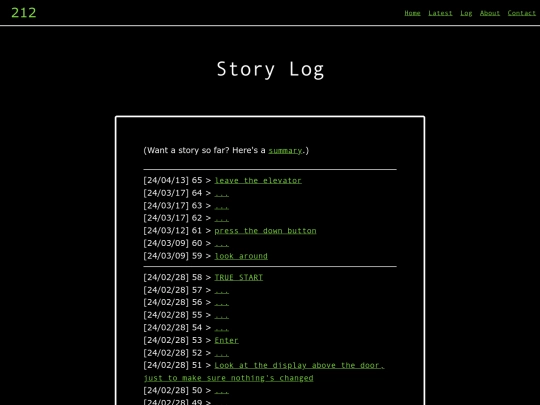Open entry 58 'TRUE START'
Viewport: 540px width, 405px height.
[239, 278]
